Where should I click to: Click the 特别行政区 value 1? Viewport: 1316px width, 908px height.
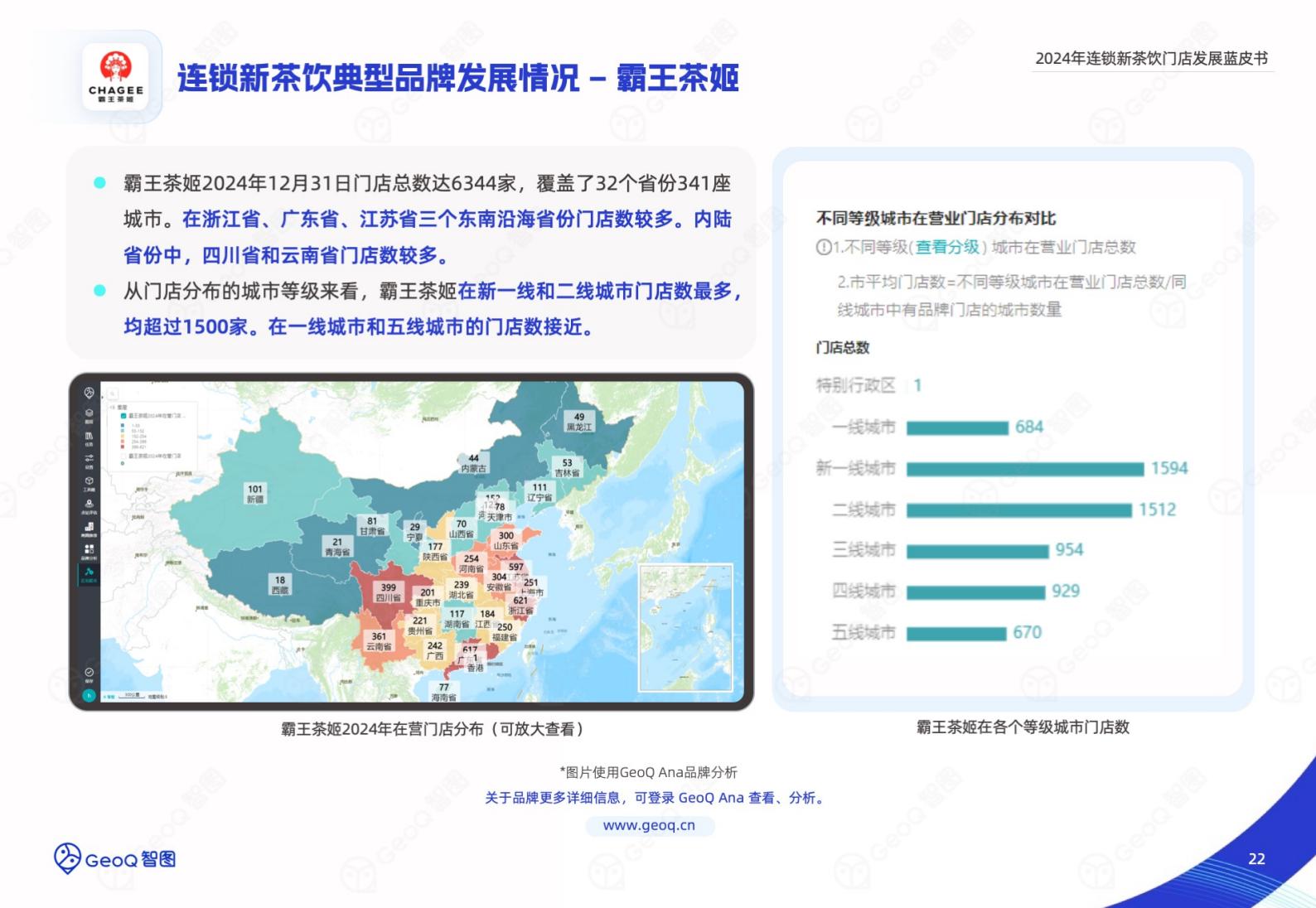click(917, 385)
